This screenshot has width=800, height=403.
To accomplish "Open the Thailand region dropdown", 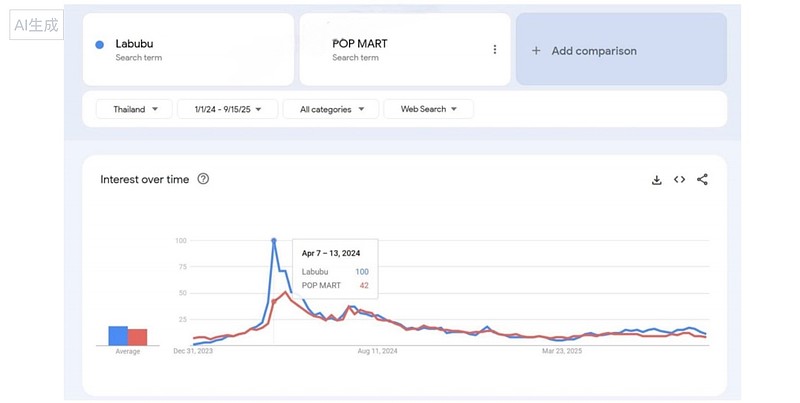I will tap(134, 109).
